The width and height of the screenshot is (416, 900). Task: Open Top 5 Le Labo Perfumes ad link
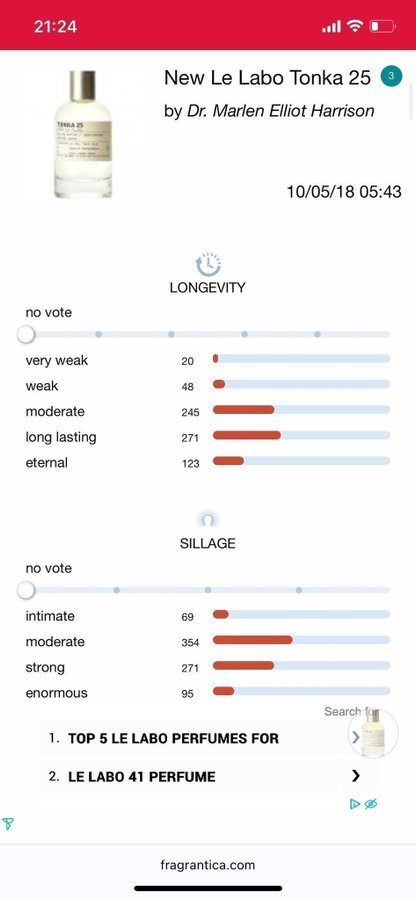pos(196,738)
